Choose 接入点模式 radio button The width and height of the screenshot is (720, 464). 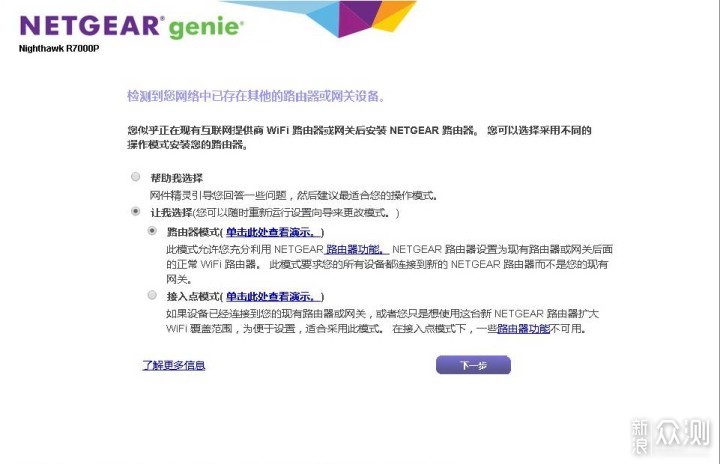pos(152,295)
